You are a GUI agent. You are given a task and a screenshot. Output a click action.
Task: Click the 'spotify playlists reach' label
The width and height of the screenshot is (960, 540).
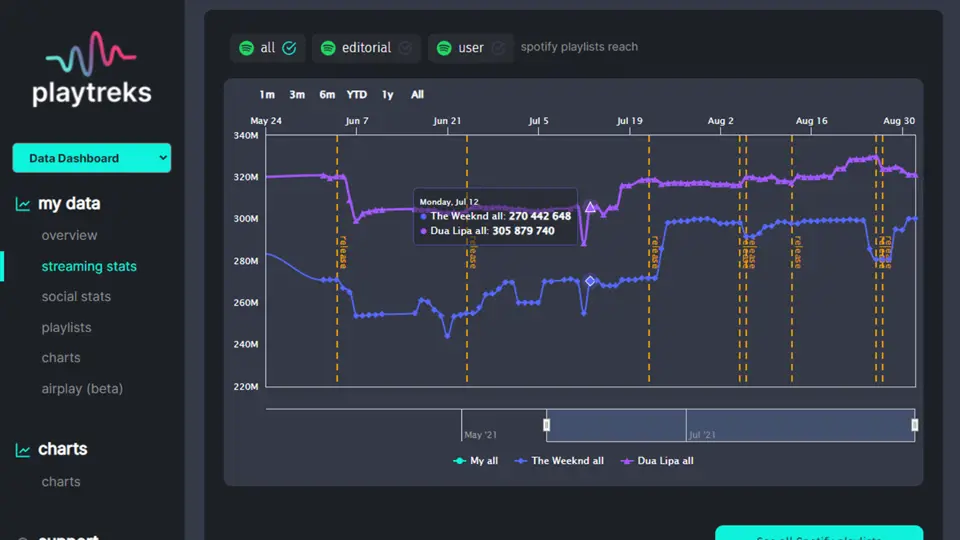tap(579, 47)
